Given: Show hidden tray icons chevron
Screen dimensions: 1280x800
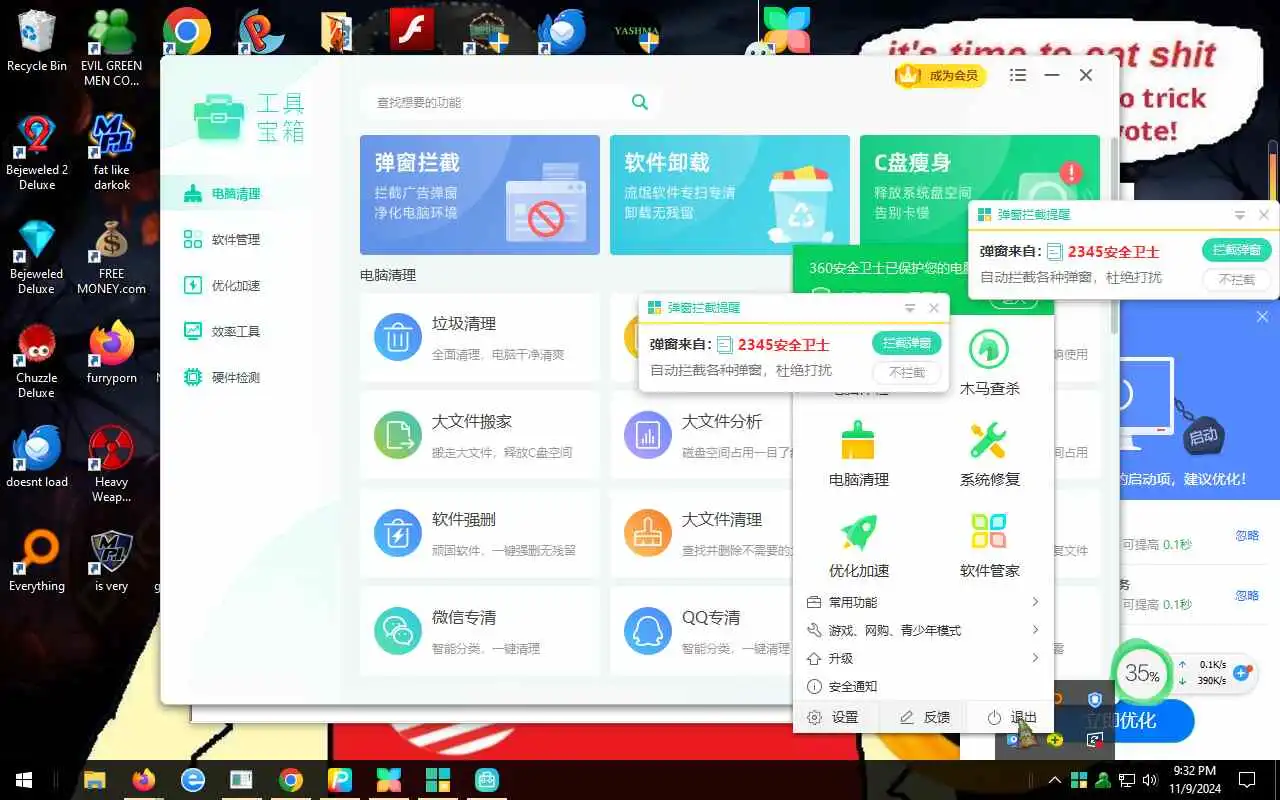Looking at the screenshot, I should 1054,780.
